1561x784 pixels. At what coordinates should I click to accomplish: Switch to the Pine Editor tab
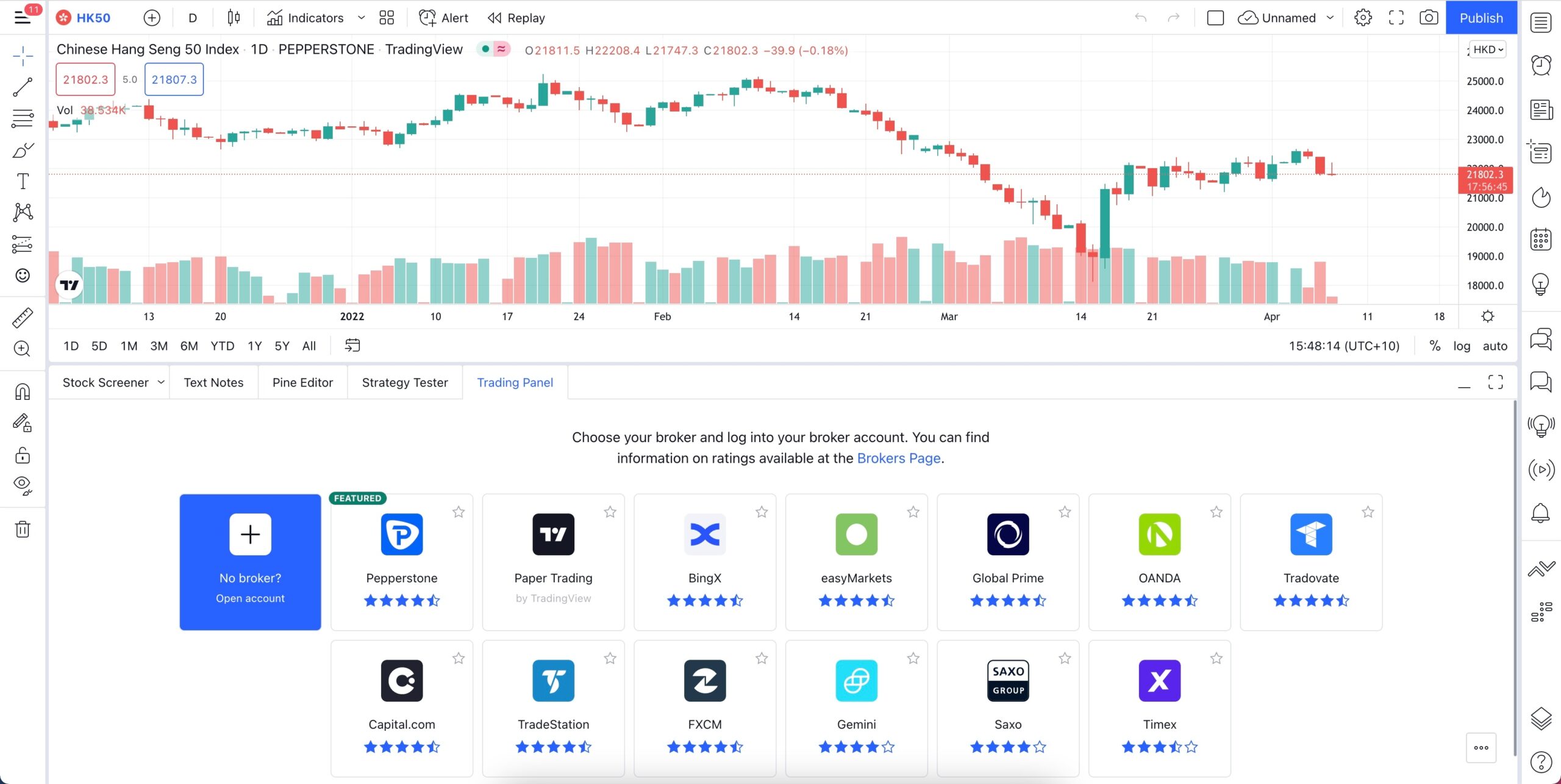point(302,382)
